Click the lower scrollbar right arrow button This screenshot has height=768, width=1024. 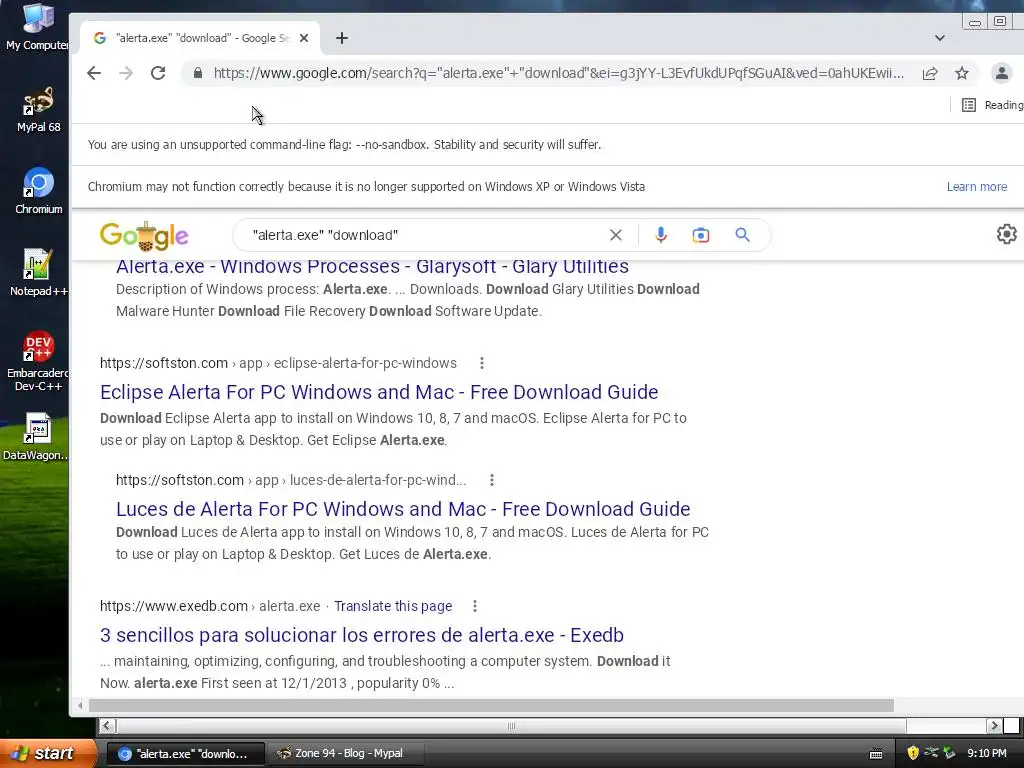tap(994, 726)
